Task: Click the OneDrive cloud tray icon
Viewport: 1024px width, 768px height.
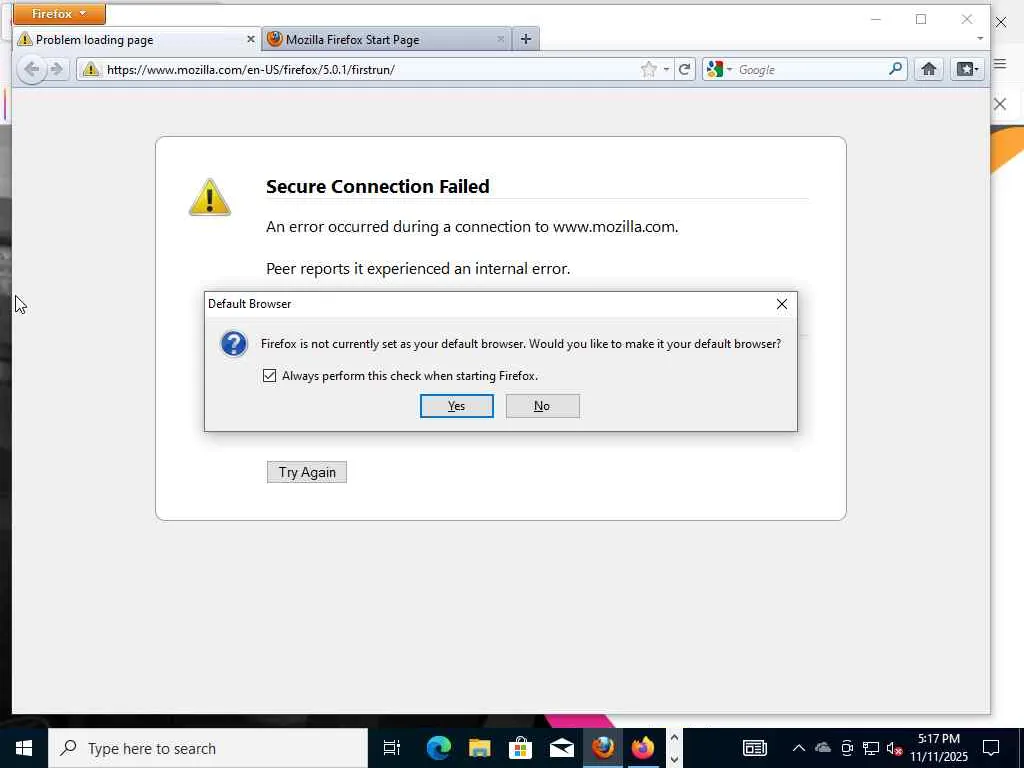Action: [x=823, y=748]
